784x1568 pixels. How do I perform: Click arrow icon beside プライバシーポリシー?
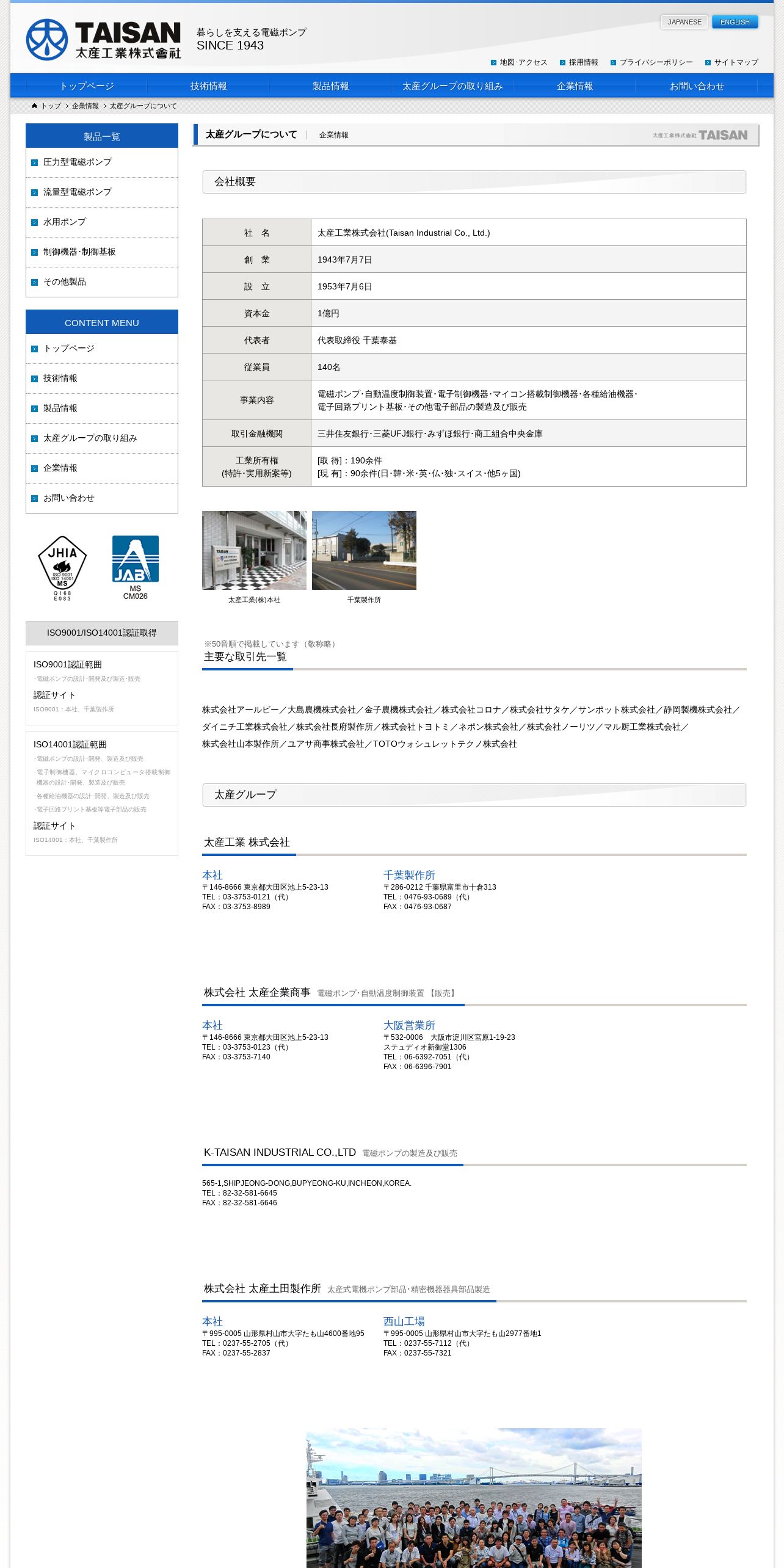point(614,62)
